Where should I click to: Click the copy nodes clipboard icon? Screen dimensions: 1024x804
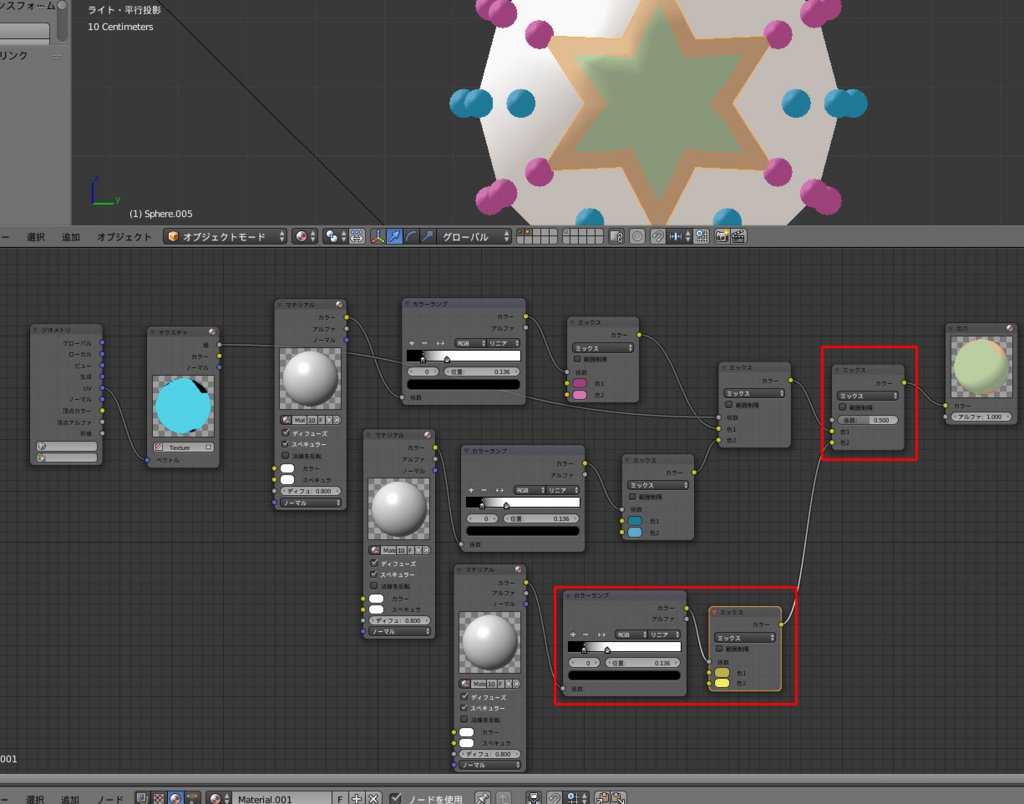[602, 798]
